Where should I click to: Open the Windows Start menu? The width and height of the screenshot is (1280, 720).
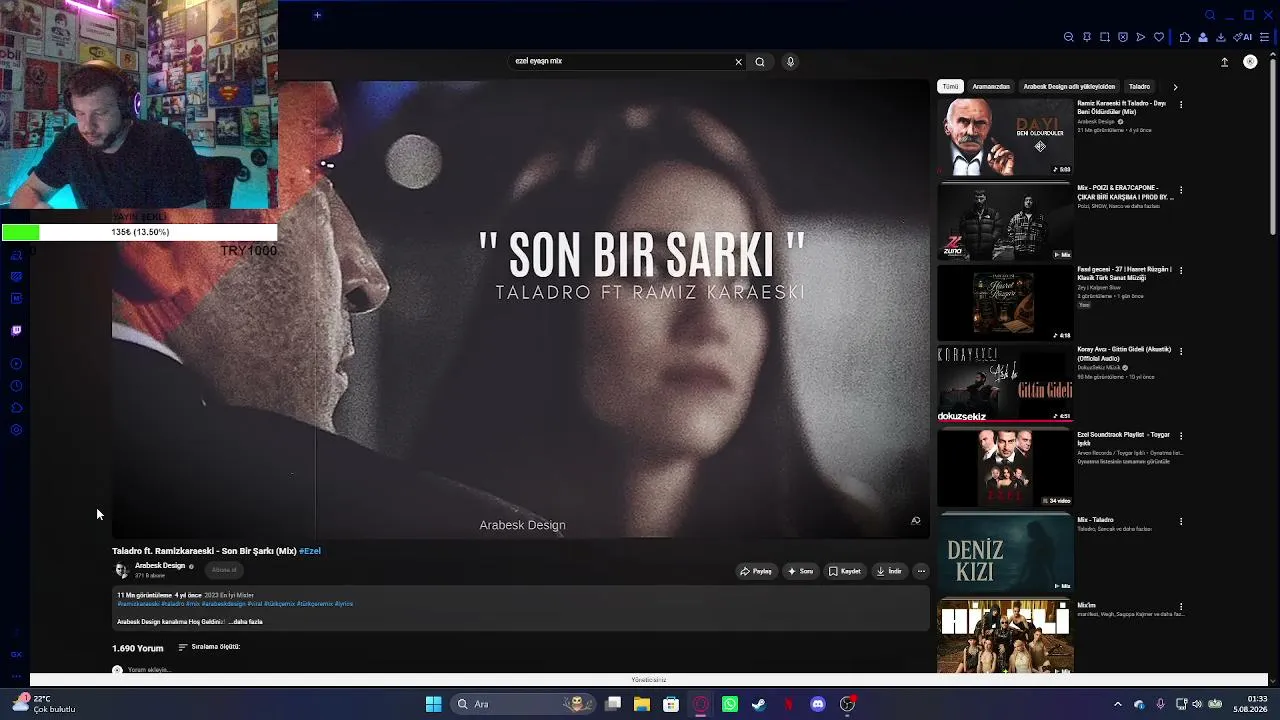pos(433,704)
